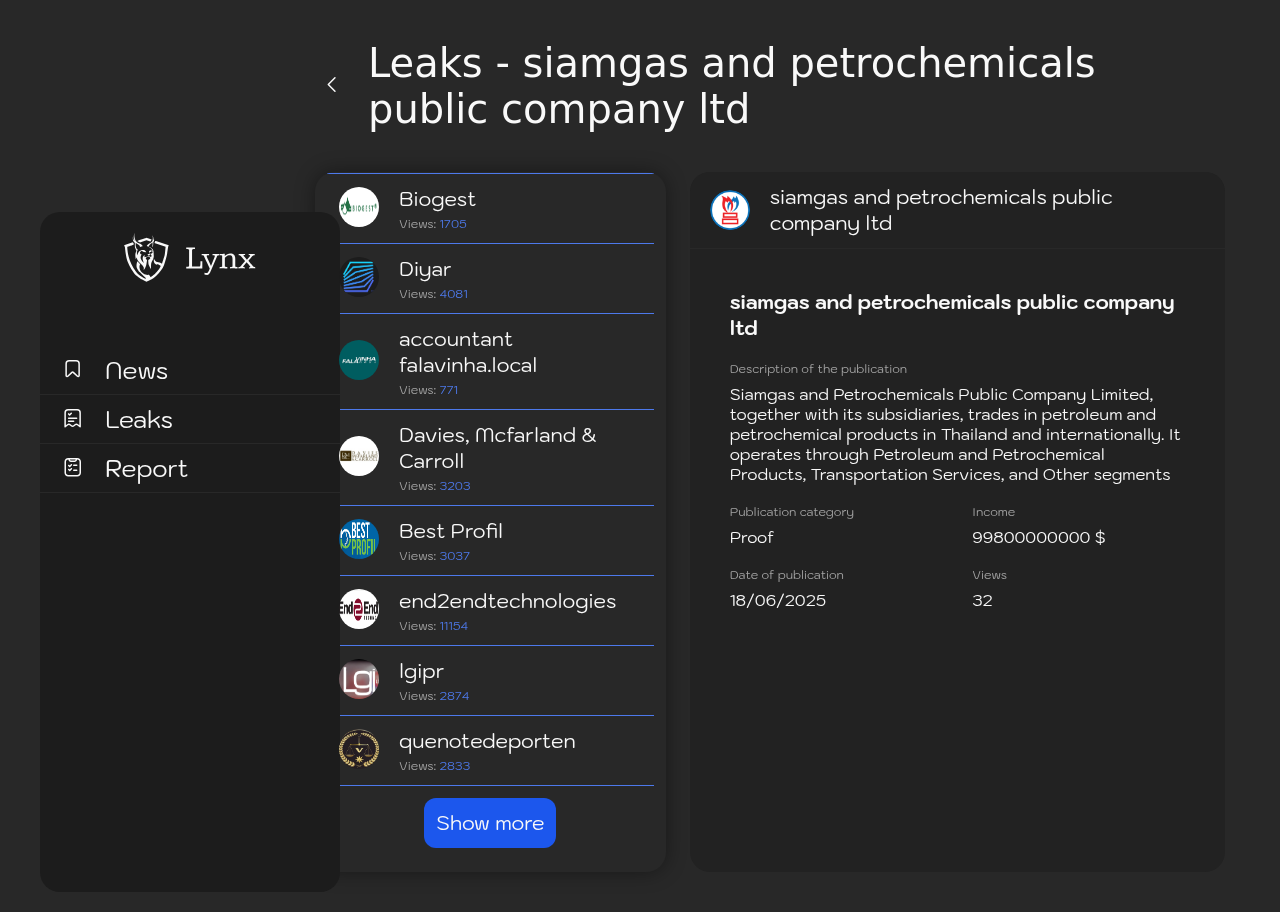Open the News menu item
This screenshot has height=912, width=1280.
pyautogui.click(x=190, y=370)
